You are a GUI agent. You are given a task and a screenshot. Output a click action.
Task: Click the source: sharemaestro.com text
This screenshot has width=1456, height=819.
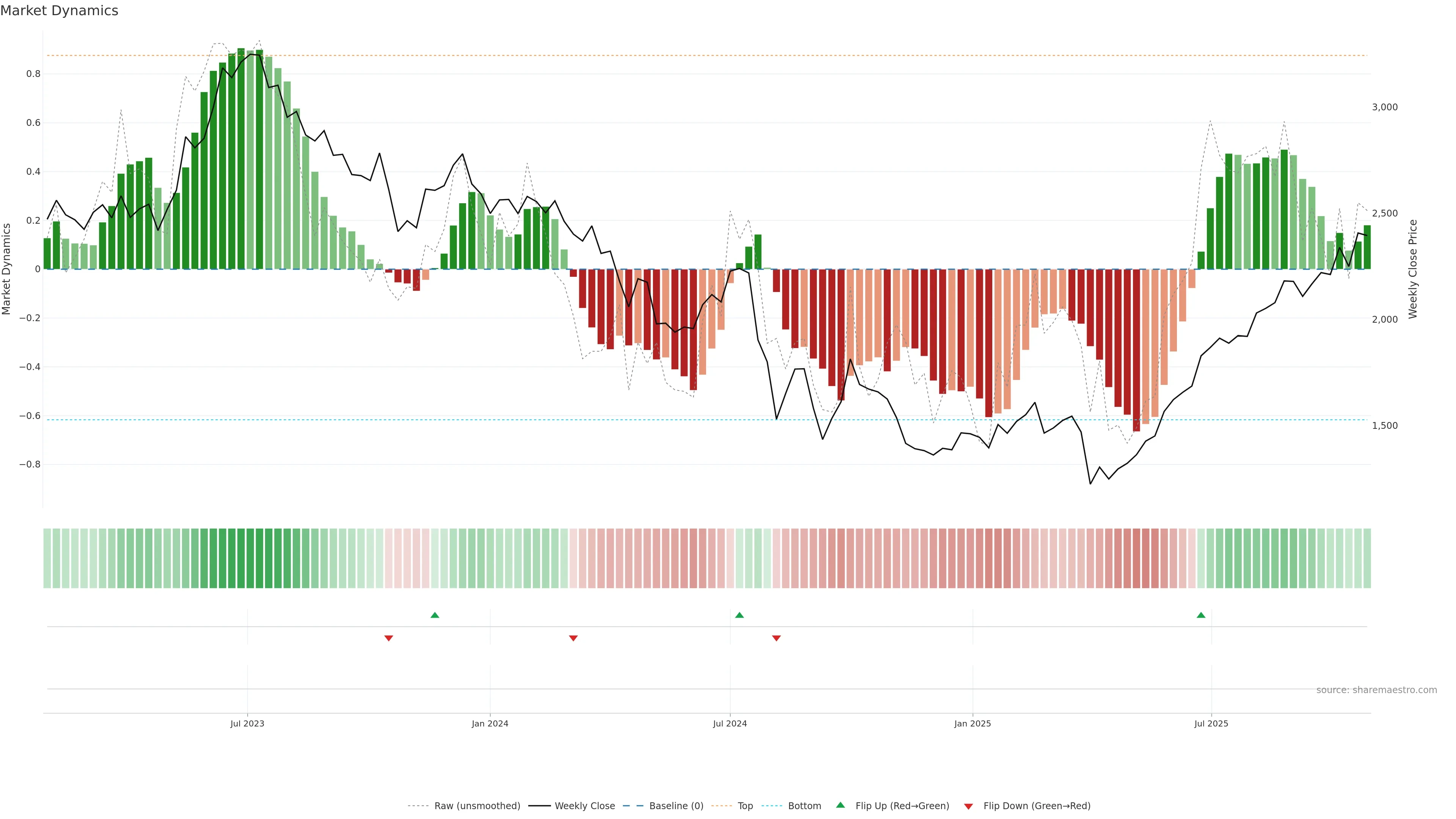[1376, 690]
